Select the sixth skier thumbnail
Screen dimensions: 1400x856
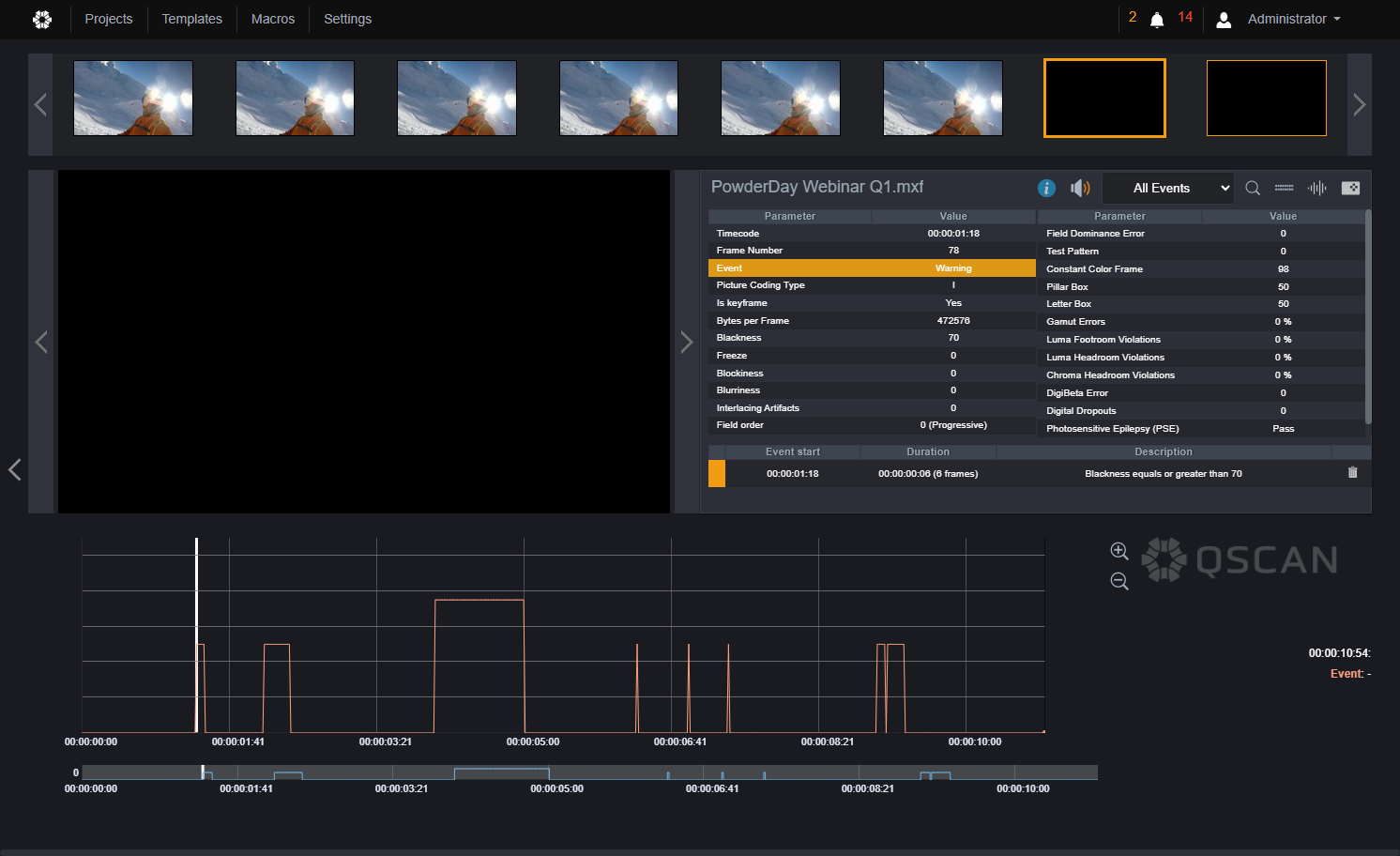pyautogui.click(x=943, y=98)
